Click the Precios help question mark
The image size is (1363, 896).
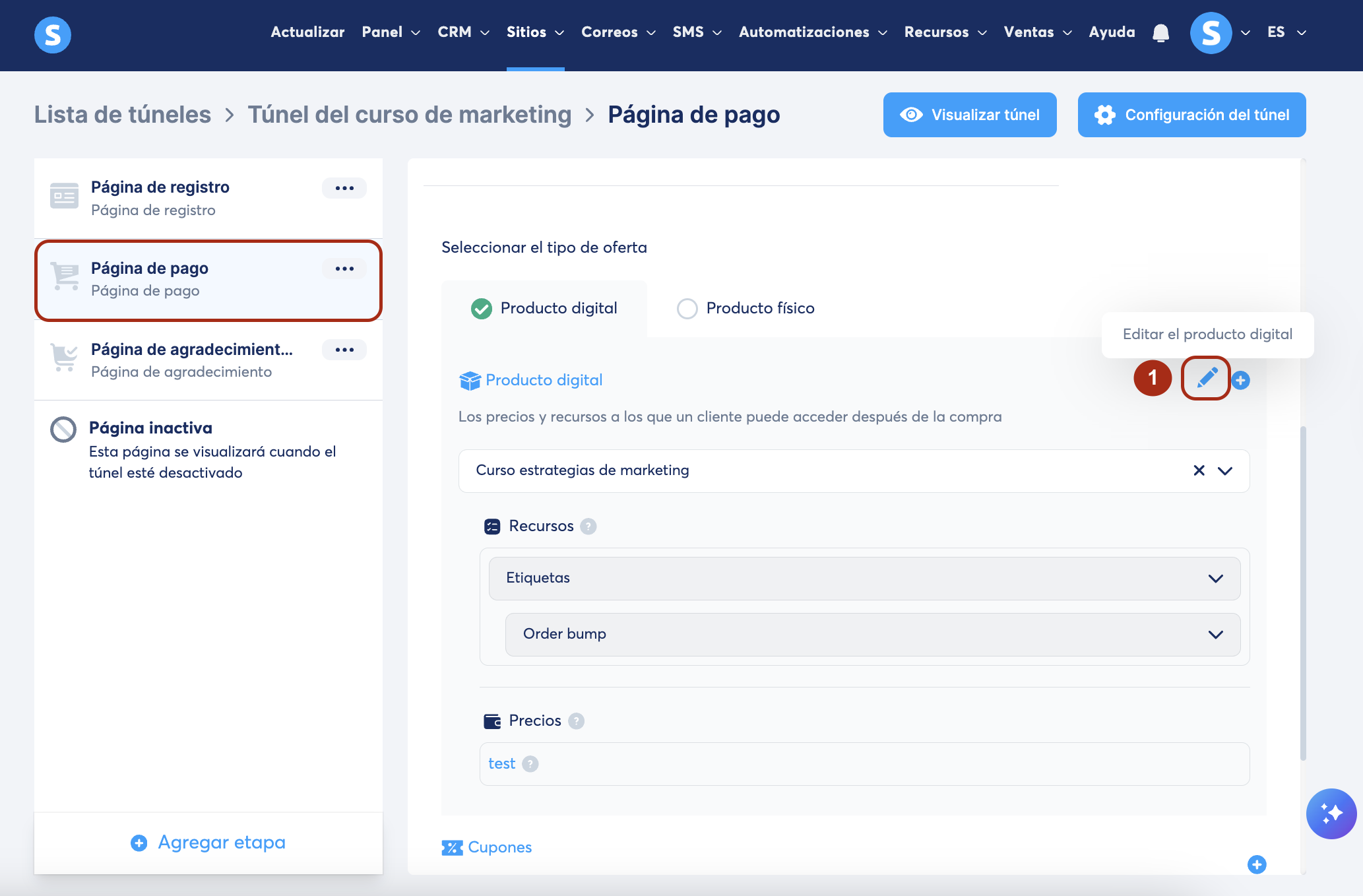pyautogui.click(x=576, y=721)
